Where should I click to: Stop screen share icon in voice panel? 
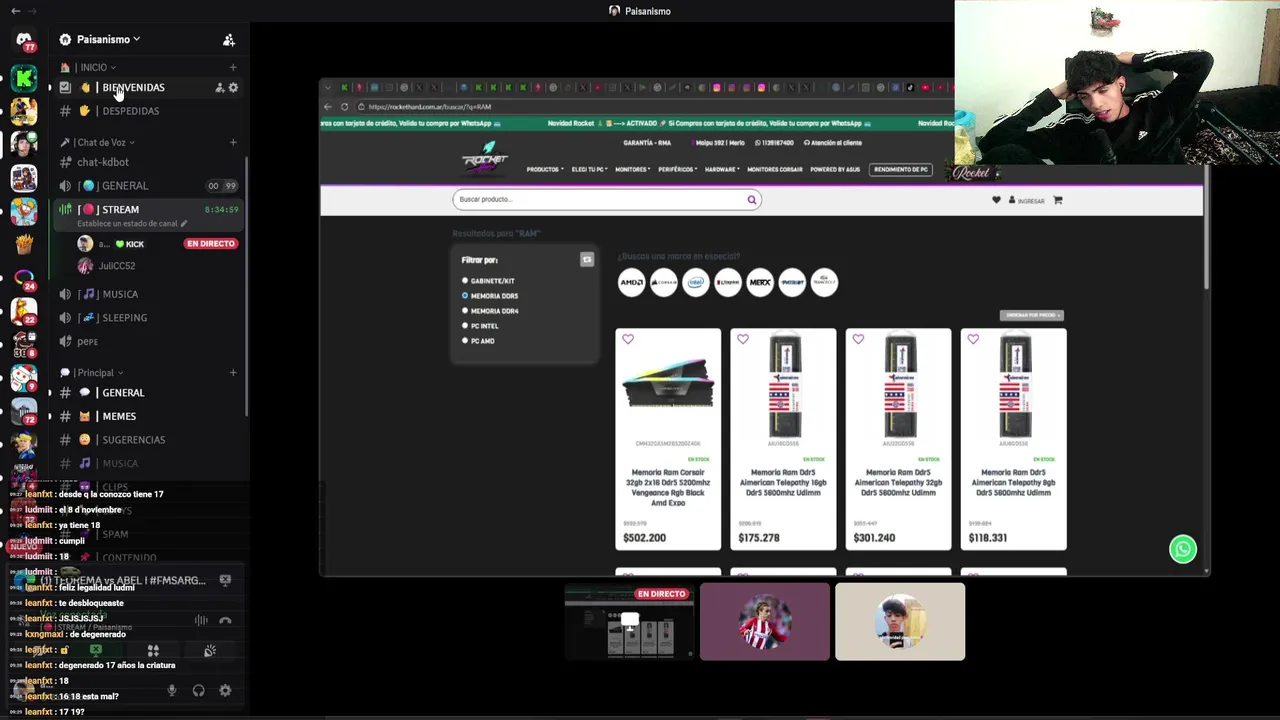pos(96,651)
